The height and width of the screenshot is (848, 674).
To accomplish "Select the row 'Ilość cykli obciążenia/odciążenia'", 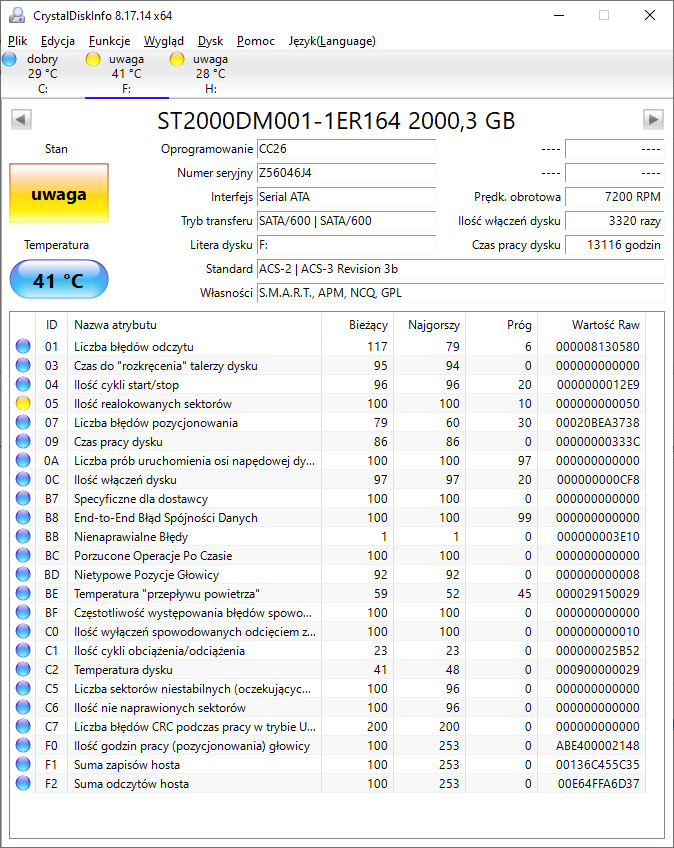I will (x=328, y=651).
